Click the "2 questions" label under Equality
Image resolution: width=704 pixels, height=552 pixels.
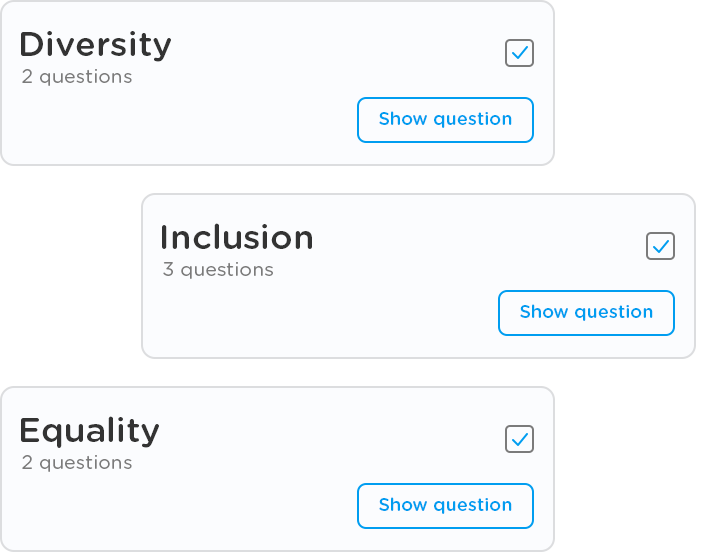coord(77,463)
